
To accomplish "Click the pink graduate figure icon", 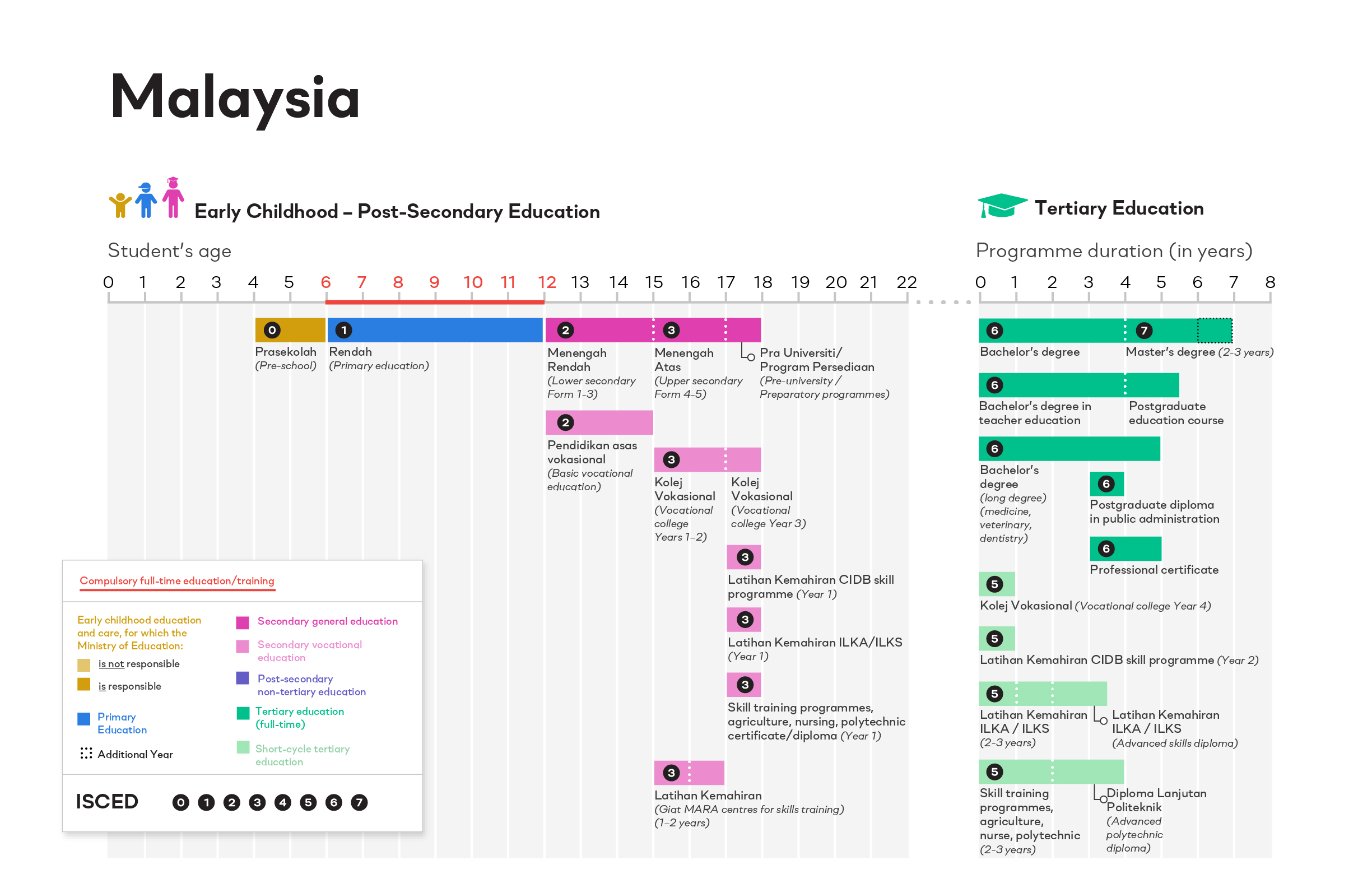I will [x=173, y=197].
